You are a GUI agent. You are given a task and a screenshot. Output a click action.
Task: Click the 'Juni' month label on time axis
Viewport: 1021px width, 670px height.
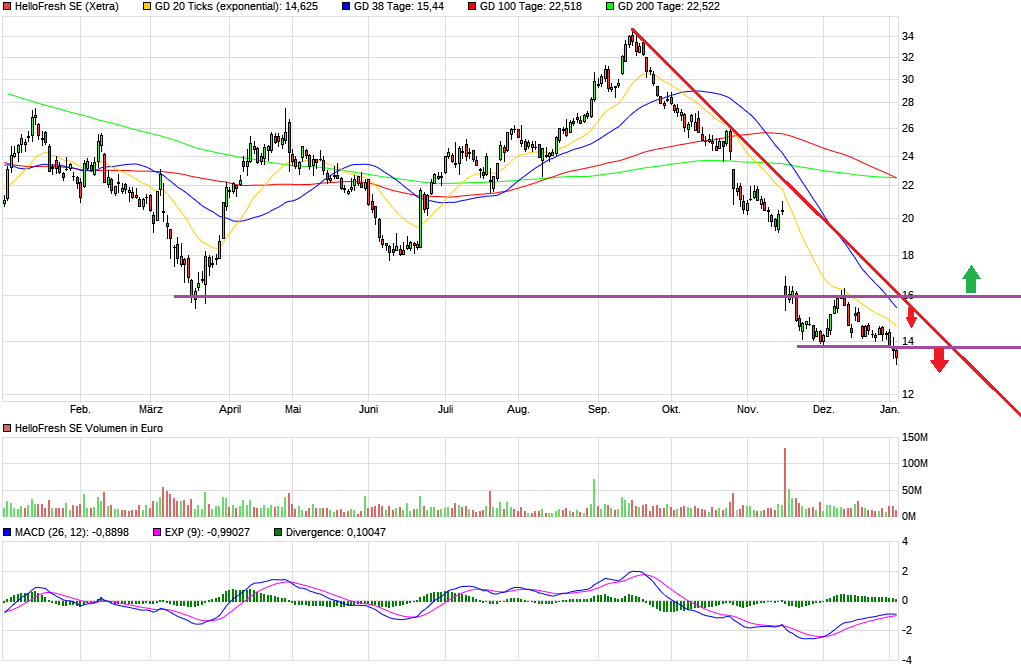pyautogui.click(x=369, y=410)
